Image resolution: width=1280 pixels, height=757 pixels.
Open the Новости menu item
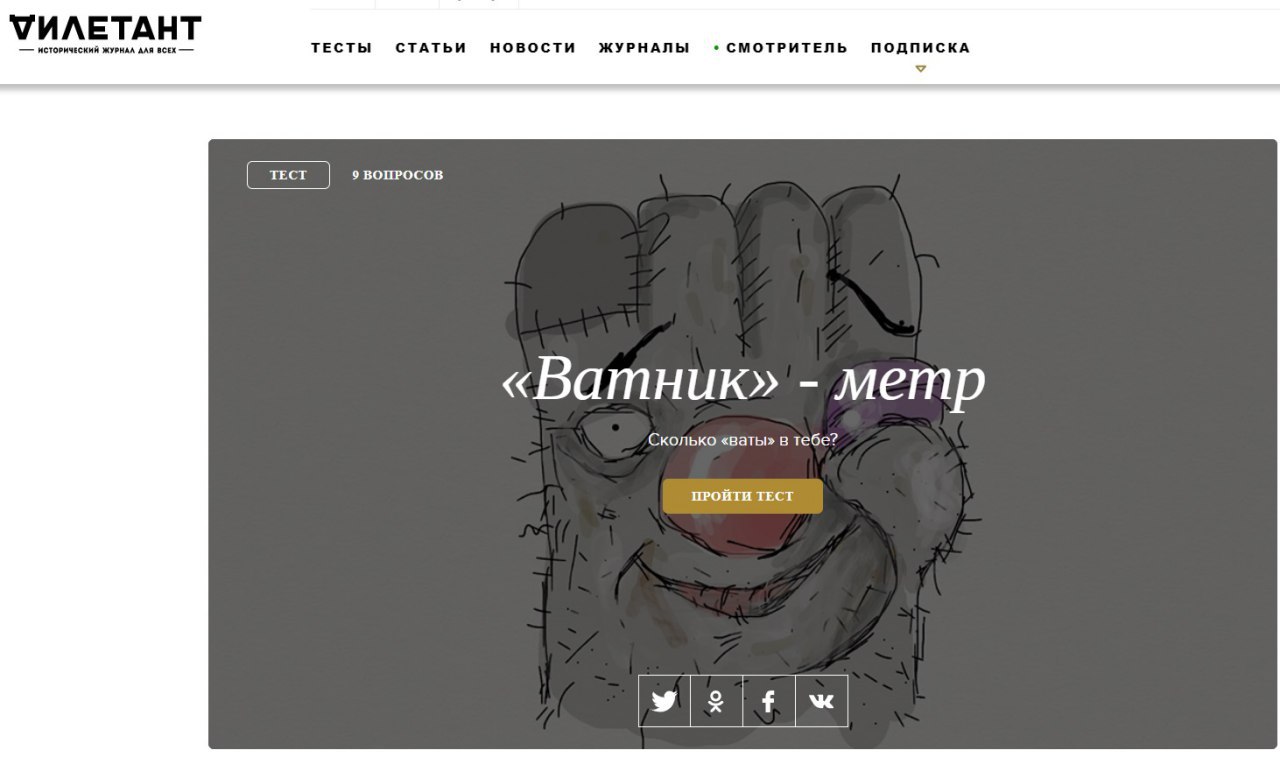tap(533, 48)
